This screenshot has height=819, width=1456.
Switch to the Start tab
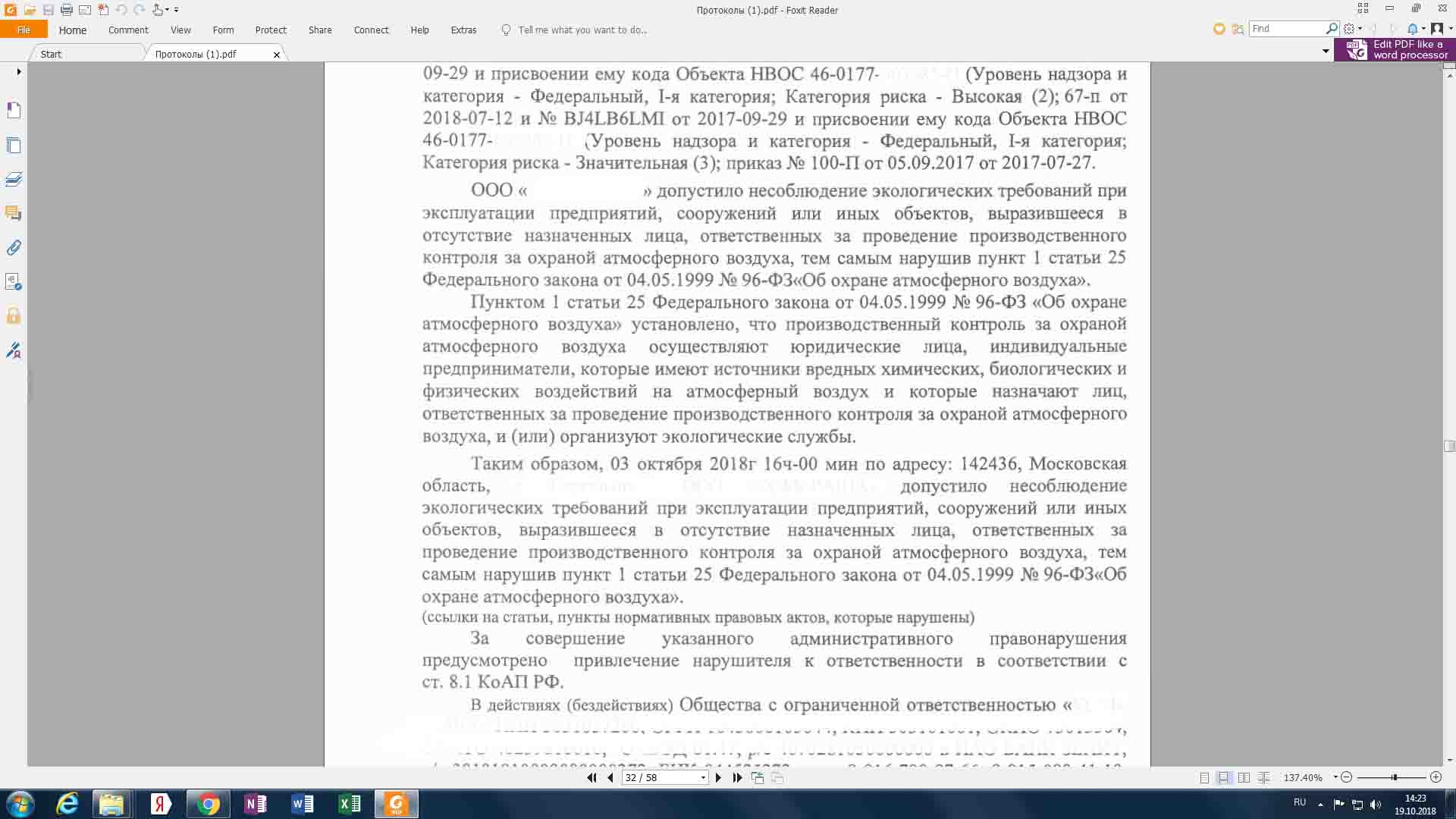[x=52, y=54]
